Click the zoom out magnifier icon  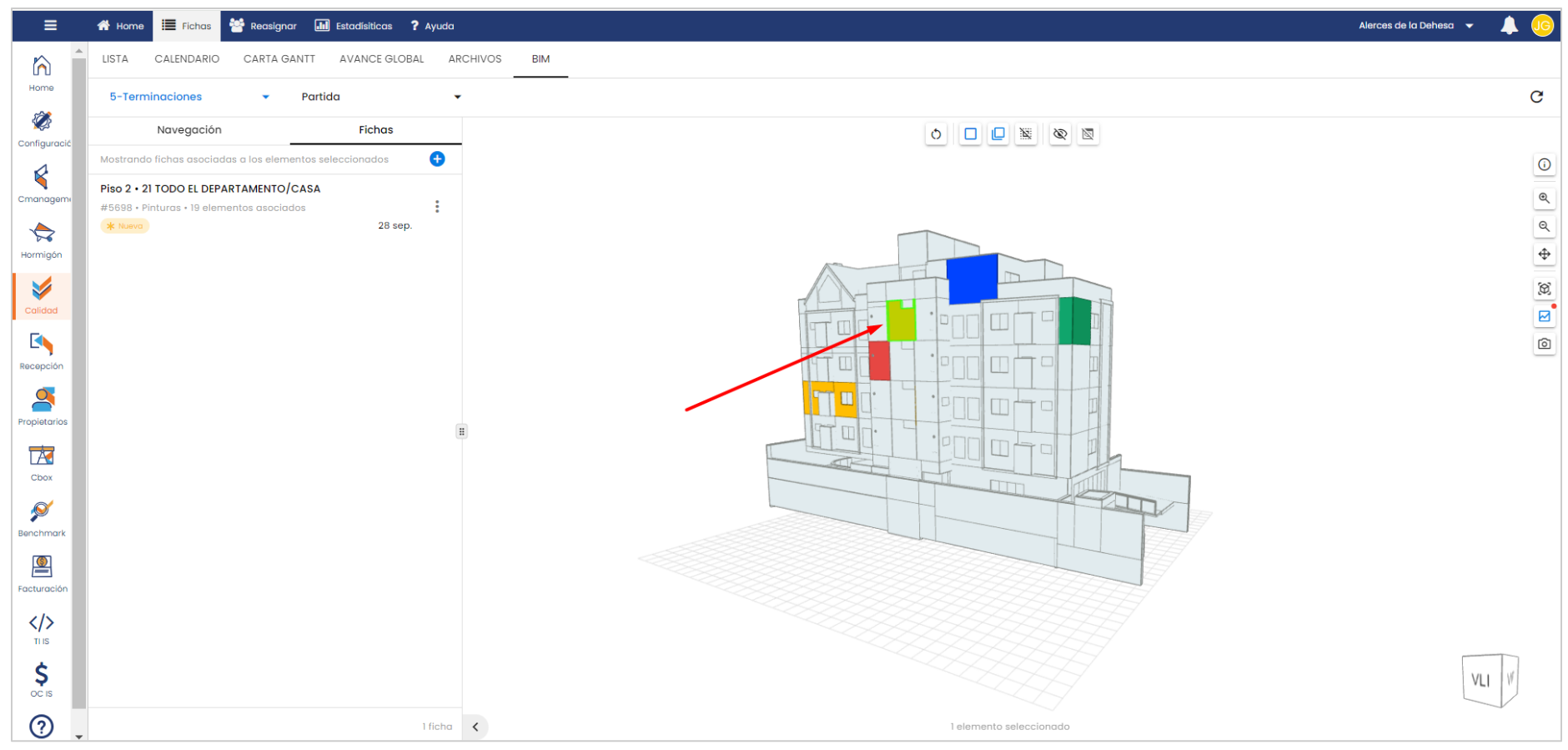point(1544,227)
